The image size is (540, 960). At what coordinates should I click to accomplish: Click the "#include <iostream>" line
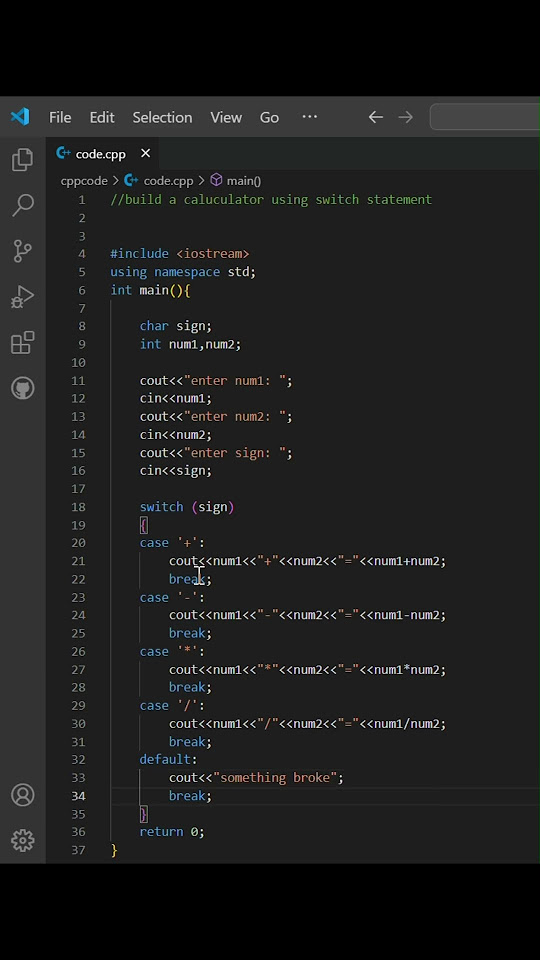tap(179, 253)
